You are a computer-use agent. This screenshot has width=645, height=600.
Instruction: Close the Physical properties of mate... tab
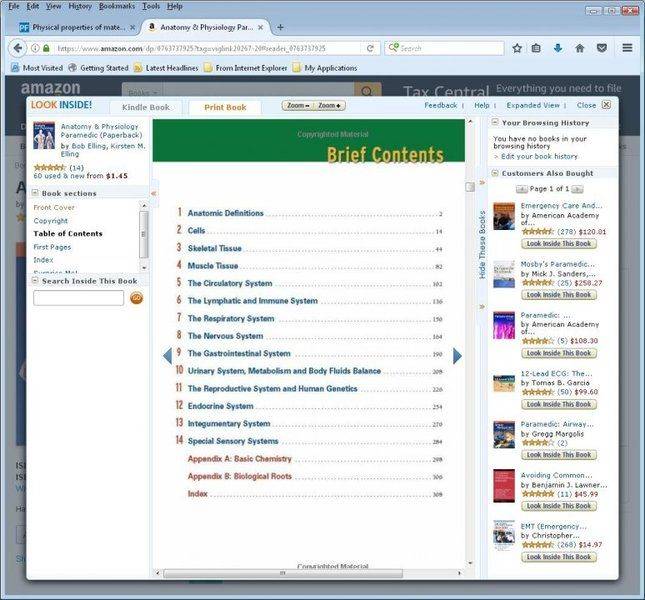(132, 28)
